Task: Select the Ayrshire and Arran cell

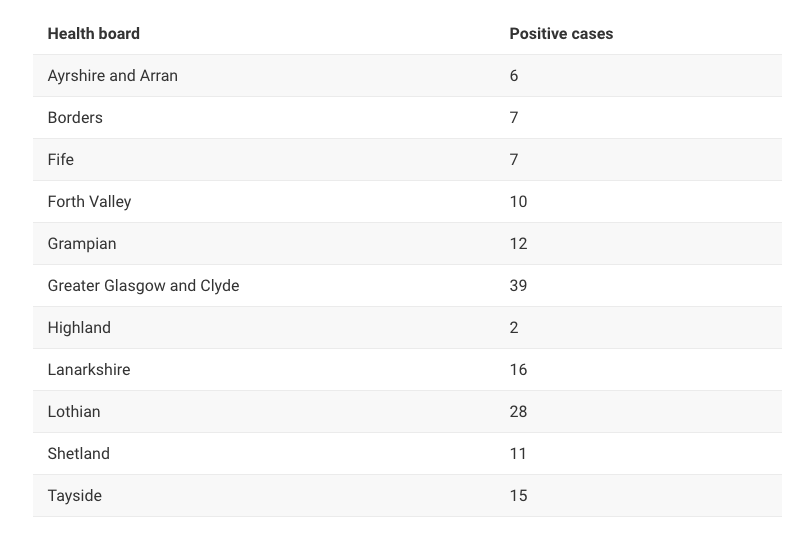Action: 113,76
